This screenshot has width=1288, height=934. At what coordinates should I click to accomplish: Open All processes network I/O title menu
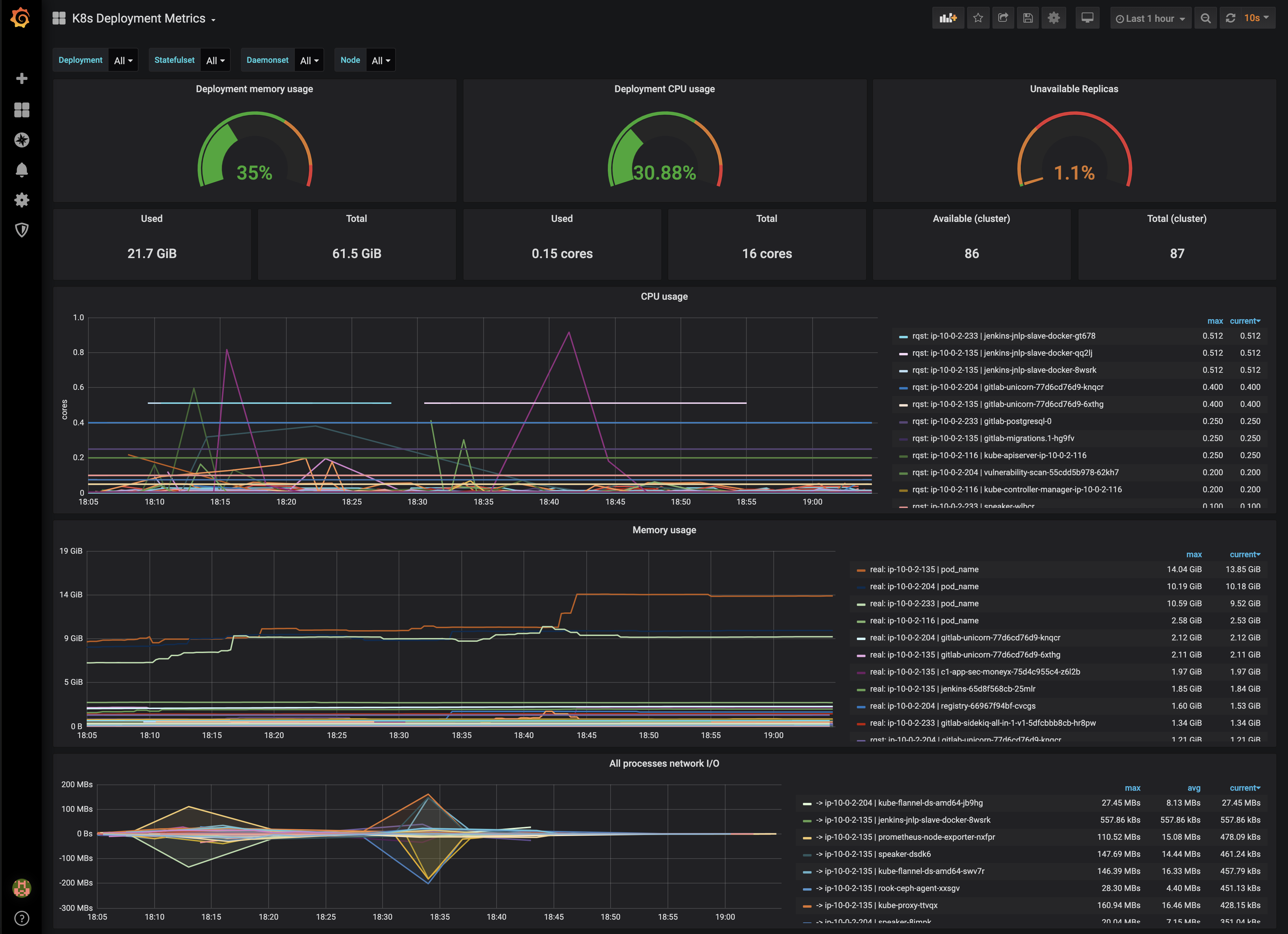click(664, 764)
